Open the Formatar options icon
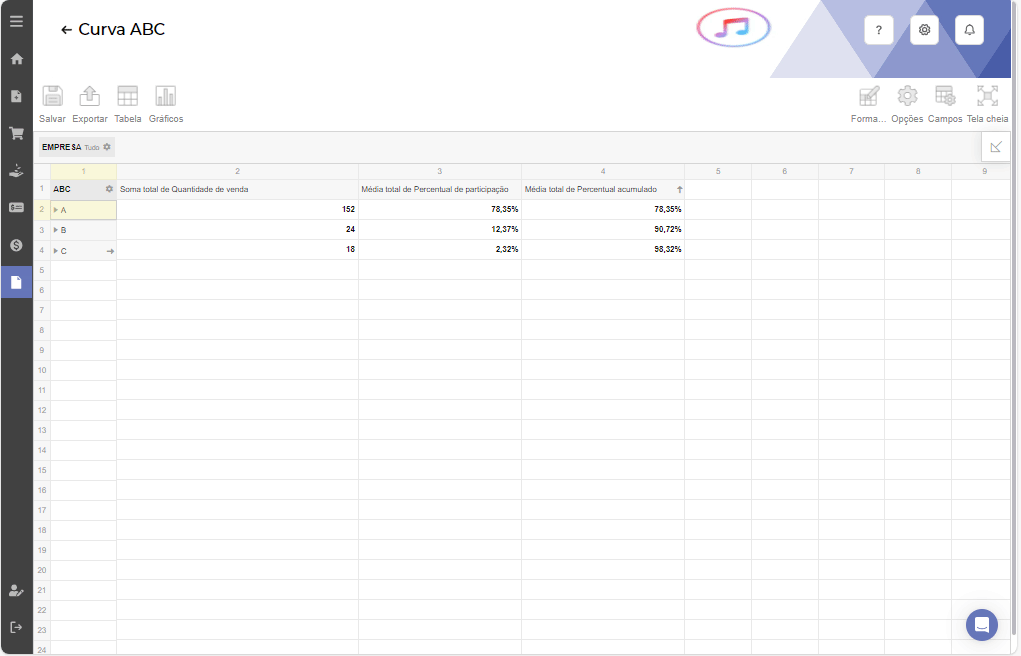The width and height of the screenshot is (1021, 656). pyautogui.click(x=869, y=97)
